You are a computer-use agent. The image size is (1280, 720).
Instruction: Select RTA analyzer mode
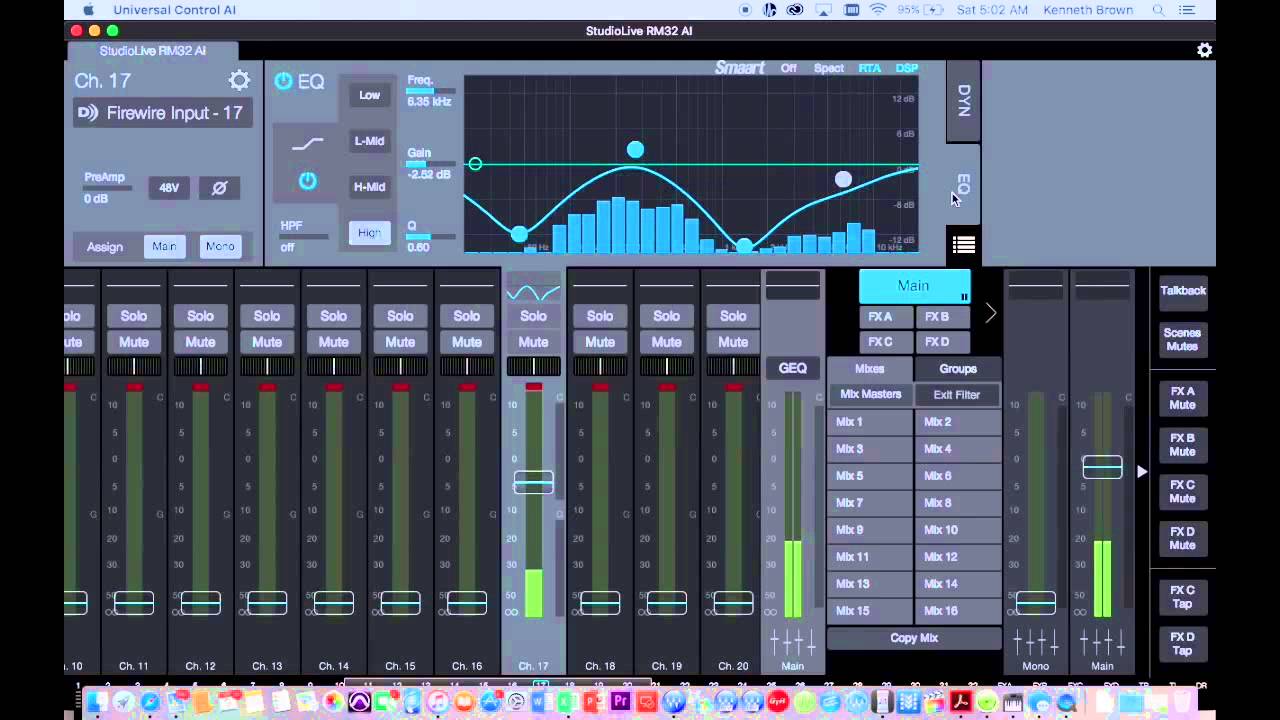pyautogui.click(x=869, y=68)
